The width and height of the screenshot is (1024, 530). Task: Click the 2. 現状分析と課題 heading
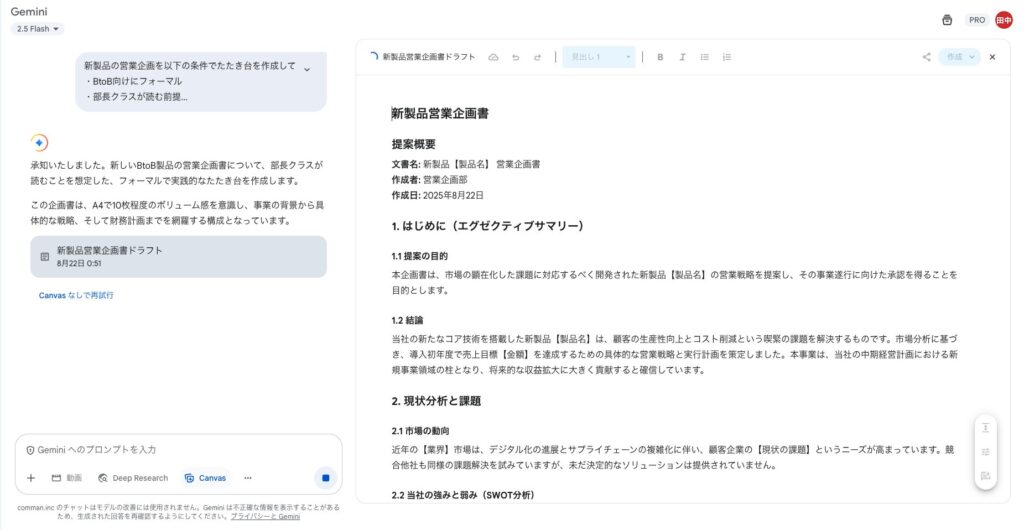(x=436, y=401)
